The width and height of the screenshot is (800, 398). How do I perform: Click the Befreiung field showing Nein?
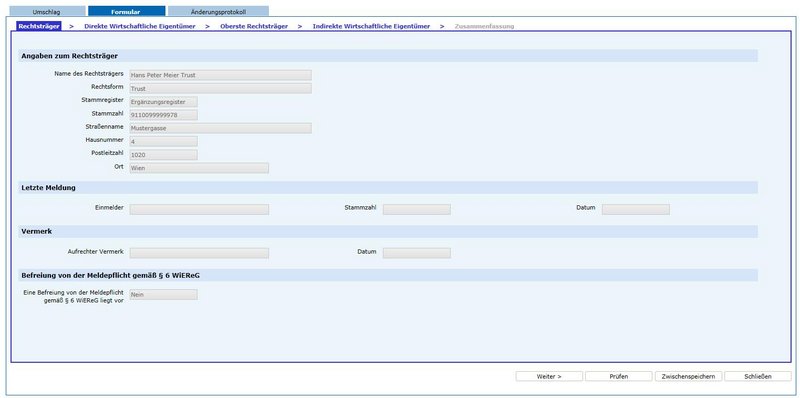click(x=163, y=295)
